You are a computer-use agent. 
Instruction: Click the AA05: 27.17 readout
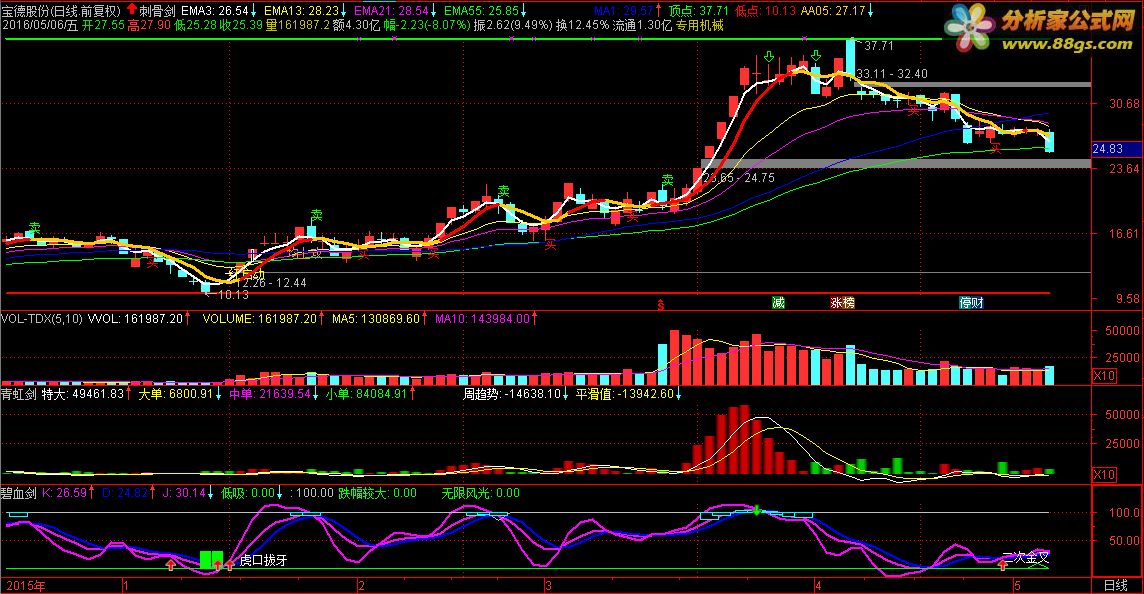tap(832, 11)
